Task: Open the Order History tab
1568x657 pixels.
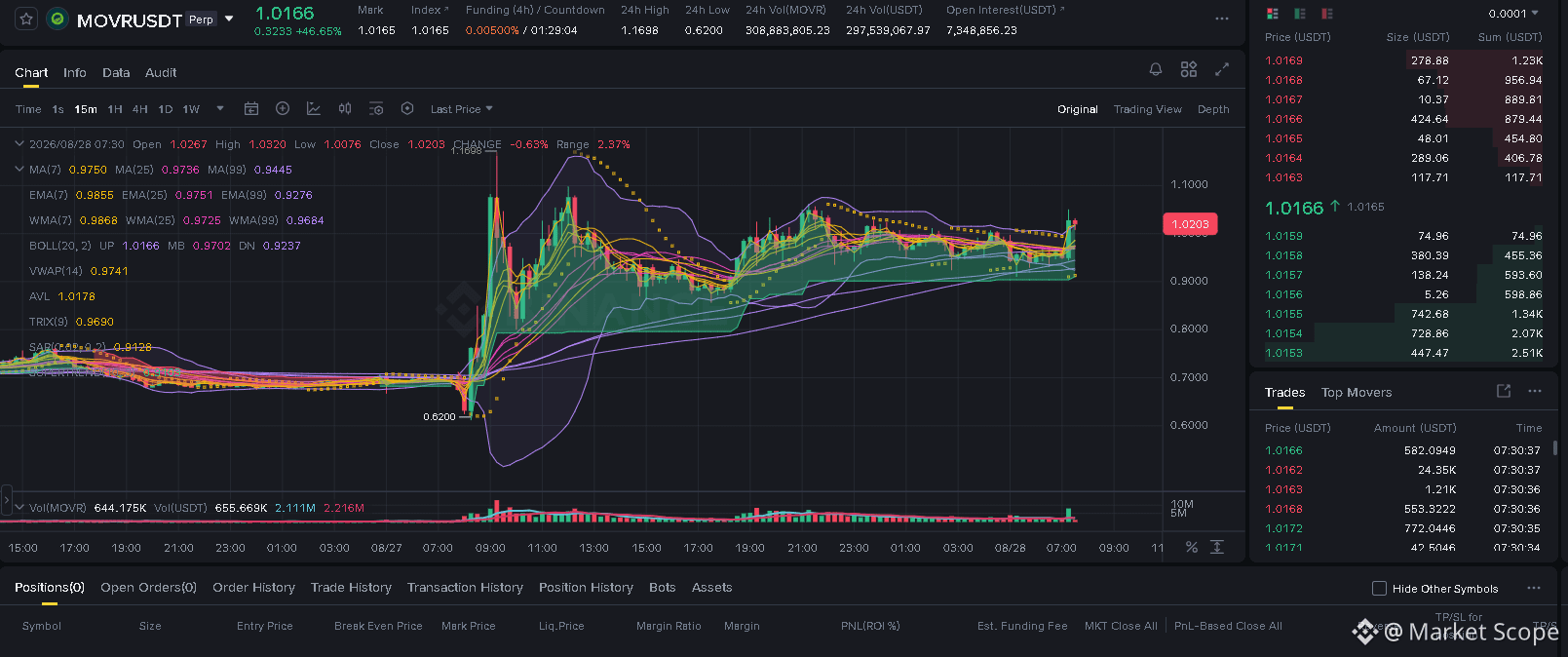Action: pos(253,587)
